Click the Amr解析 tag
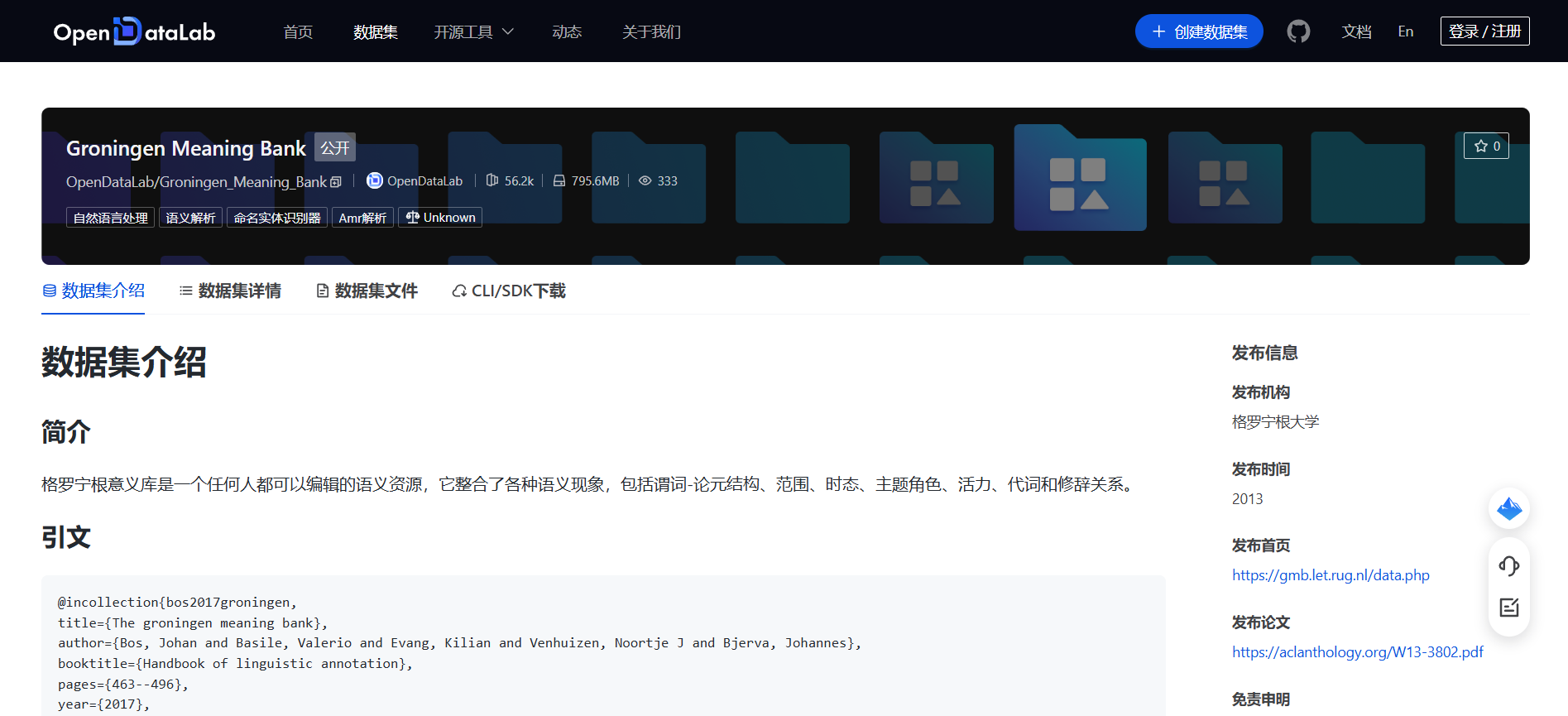1568x716 pixels. tap(362, 218)
